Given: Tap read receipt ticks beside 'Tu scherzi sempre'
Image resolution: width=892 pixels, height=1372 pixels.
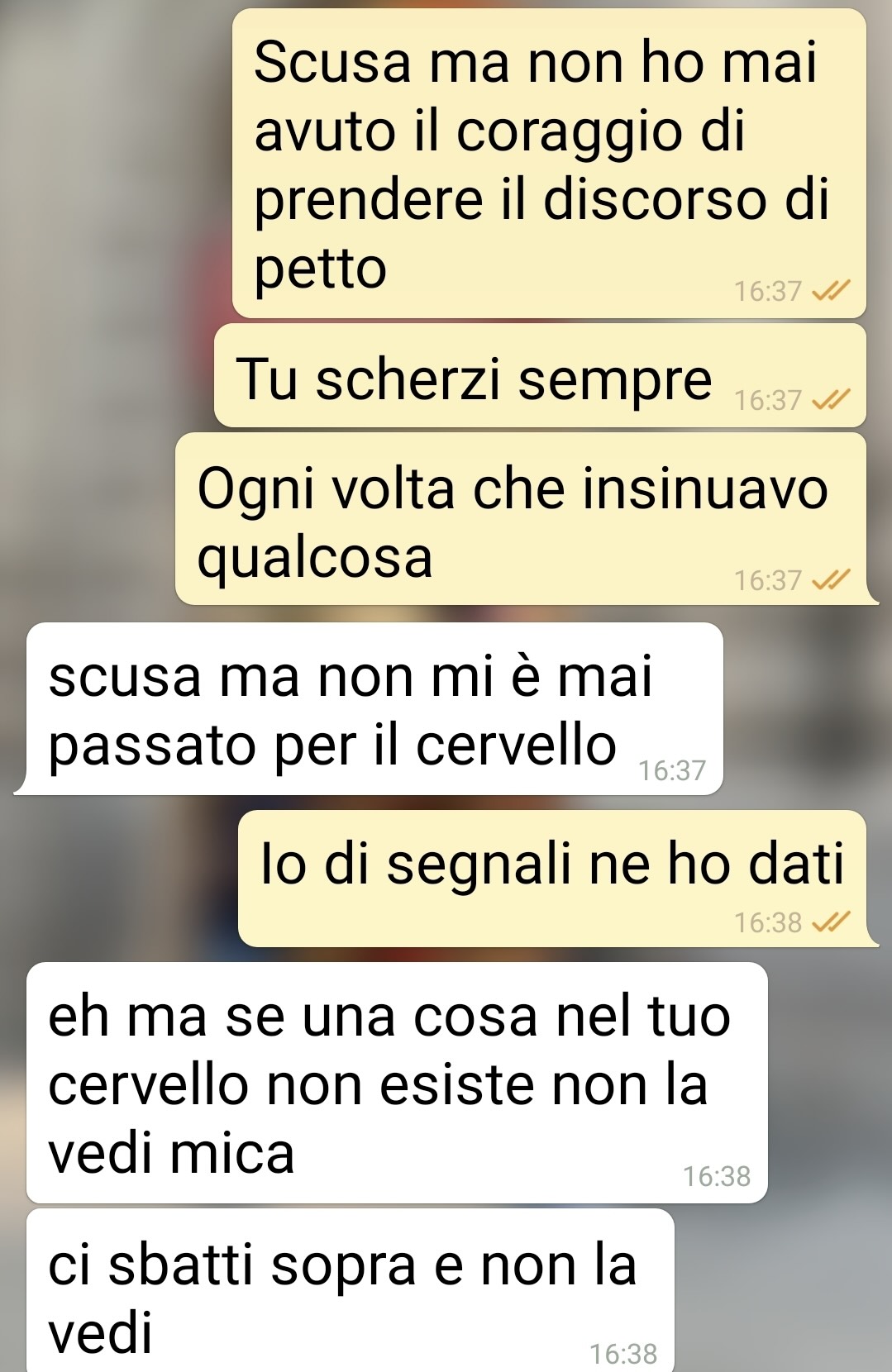Looking at the screenshot, I should click(x=831, y=400).
